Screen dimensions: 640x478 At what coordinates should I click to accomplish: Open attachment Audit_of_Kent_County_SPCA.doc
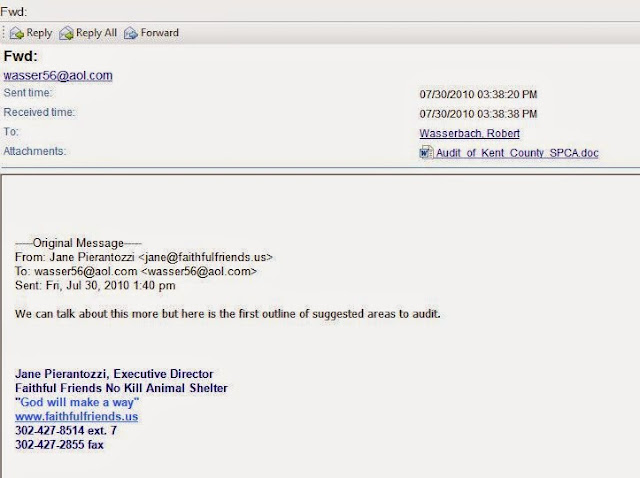click(x=517, y=153)
